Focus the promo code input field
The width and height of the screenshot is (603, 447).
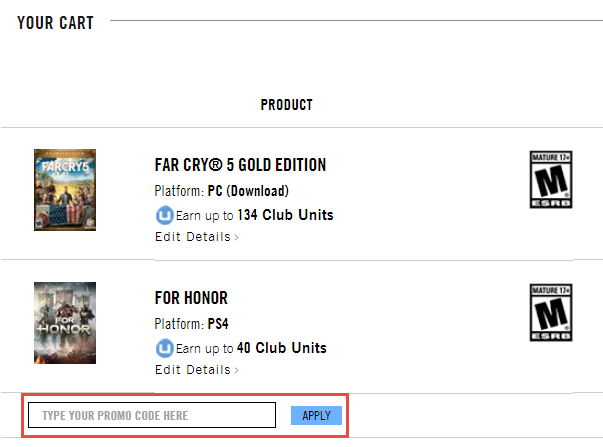point(152,415)
